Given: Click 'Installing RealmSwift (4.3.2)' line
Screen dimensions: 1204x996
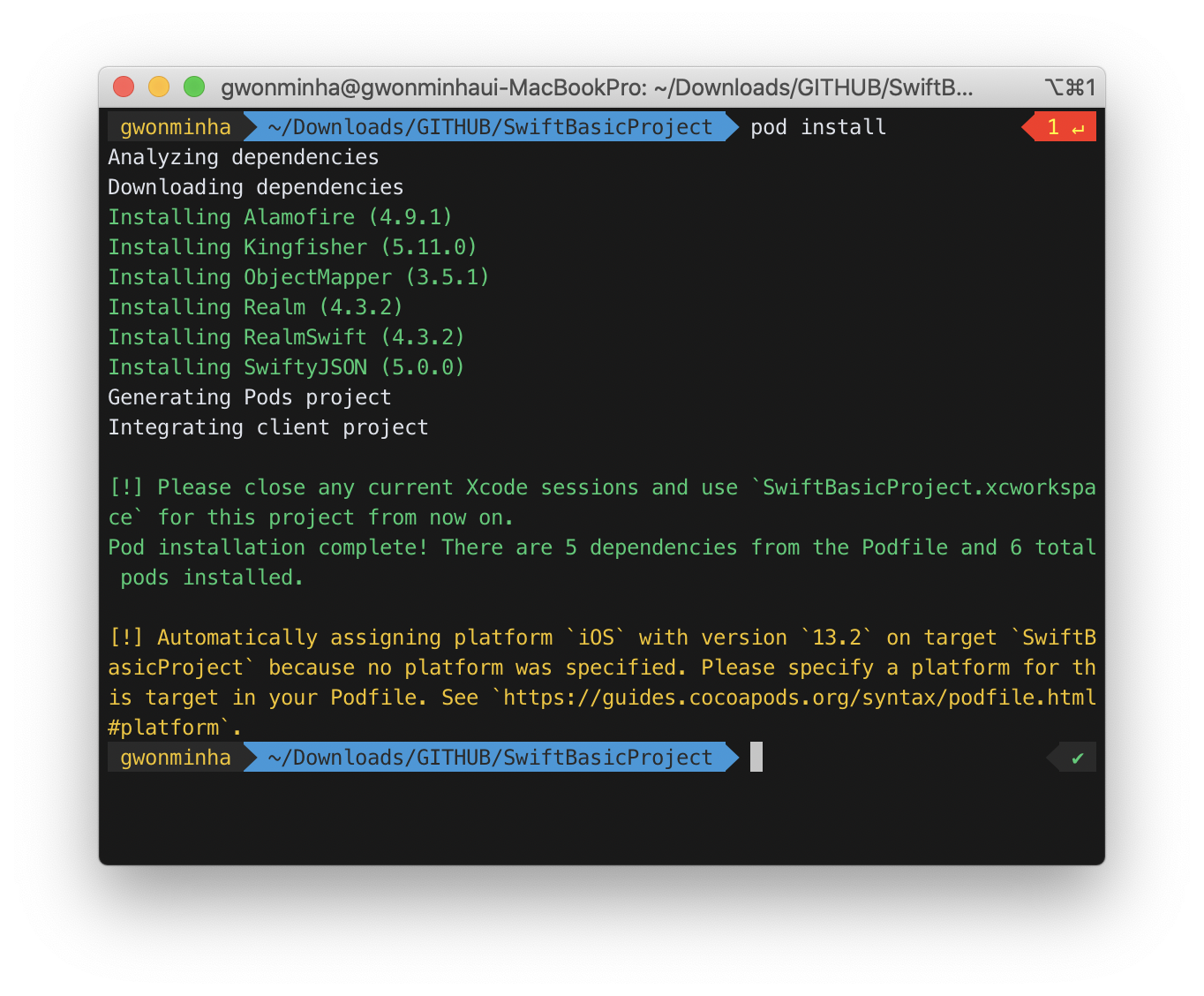Looking at the screenshot, I should pyautogui.click(x=287, y=337).
